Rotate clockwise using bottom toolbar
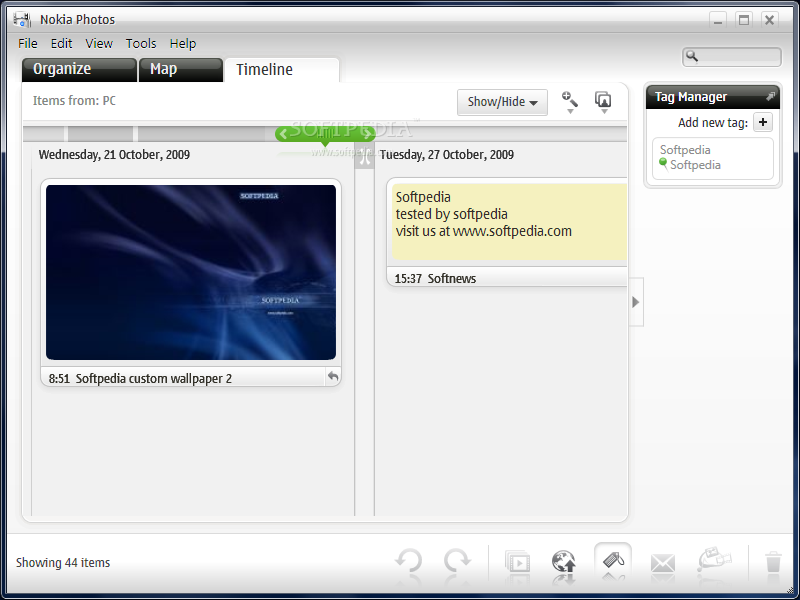800x600 pixels. [x=457, y=561]
